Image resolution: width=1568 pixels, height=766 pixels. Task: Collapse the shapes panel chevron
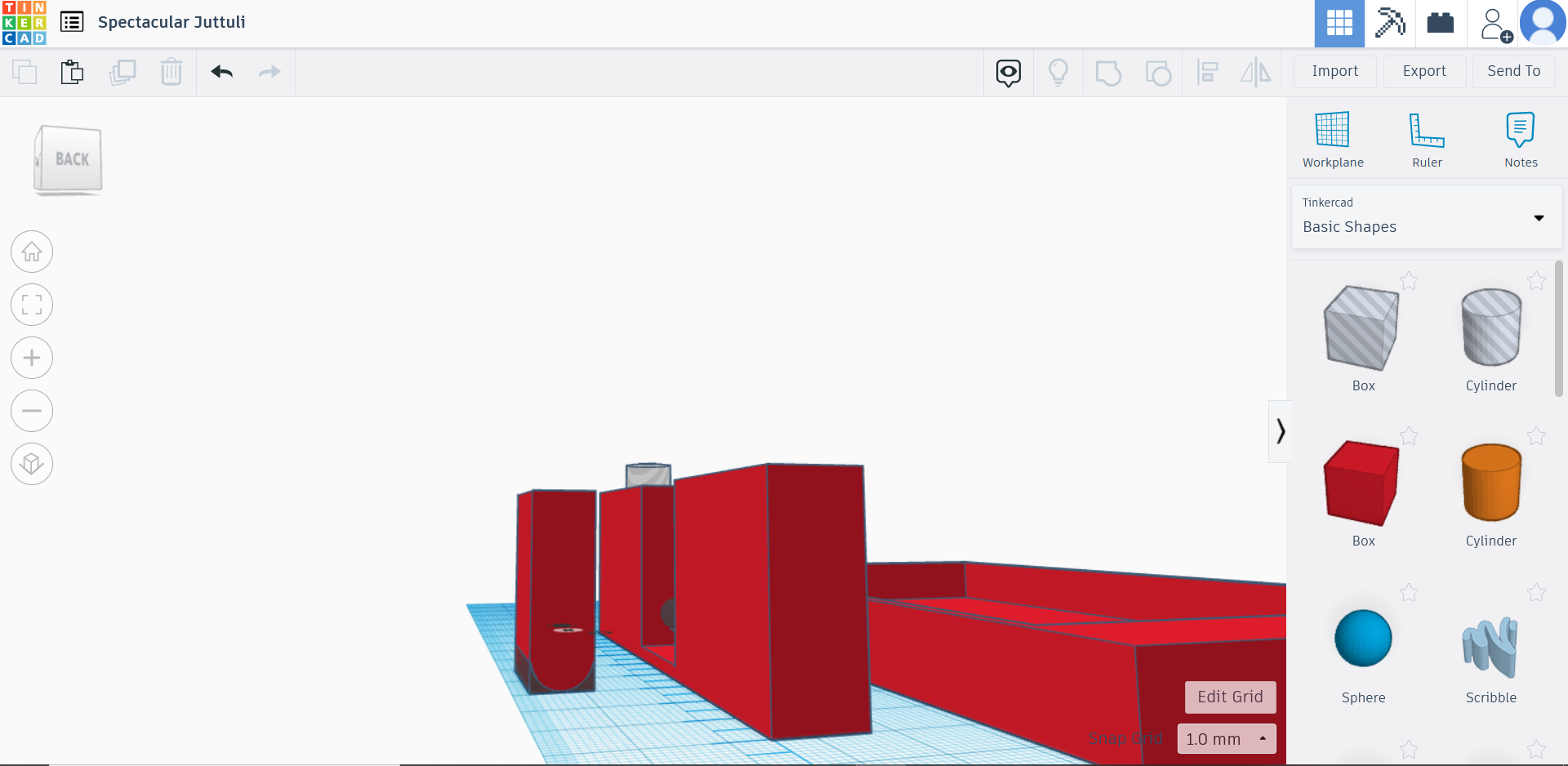[x=1280, y=431]
